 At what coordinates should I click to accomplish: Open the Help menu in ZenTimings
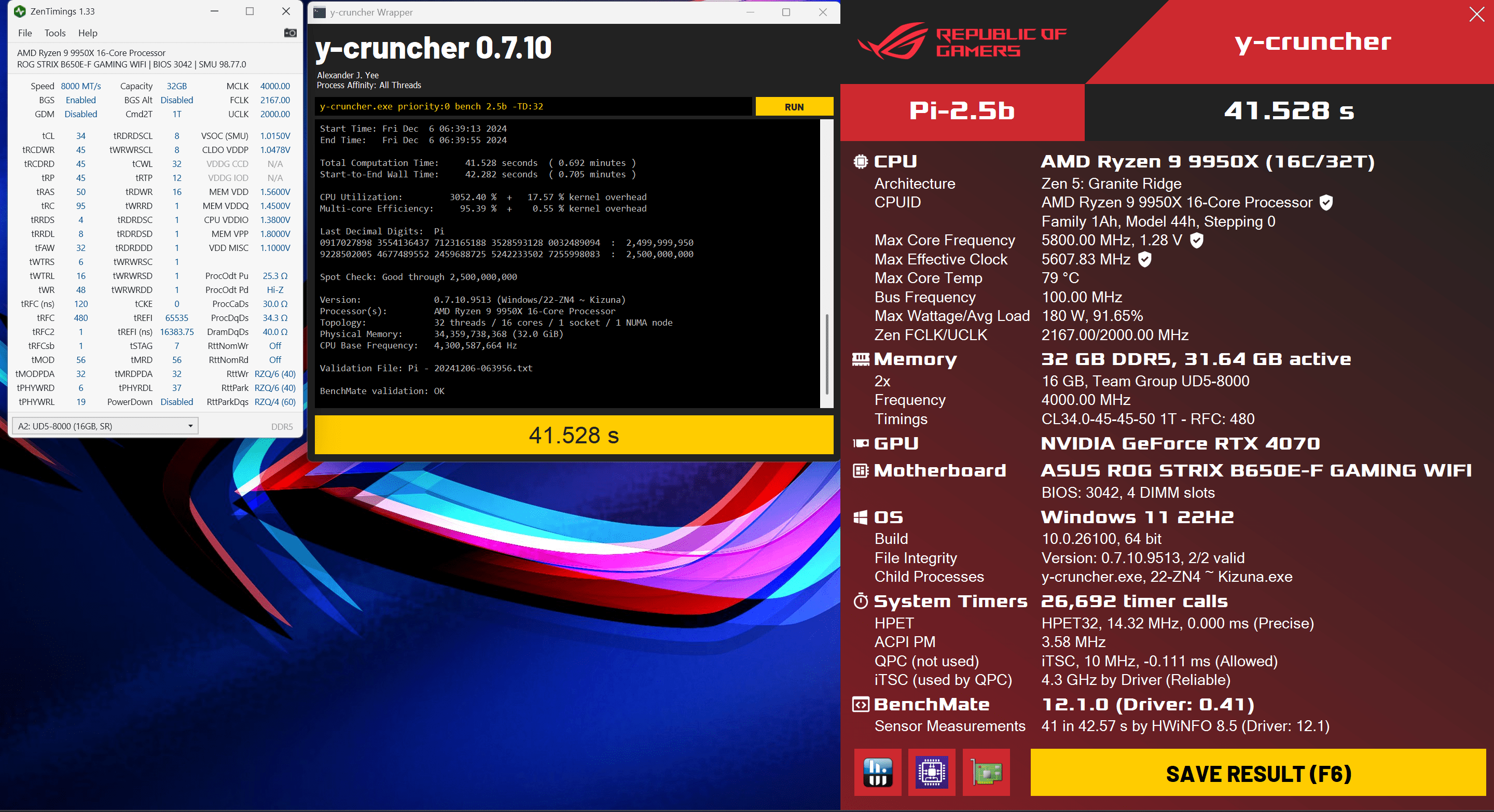click(x=88, y=33)
